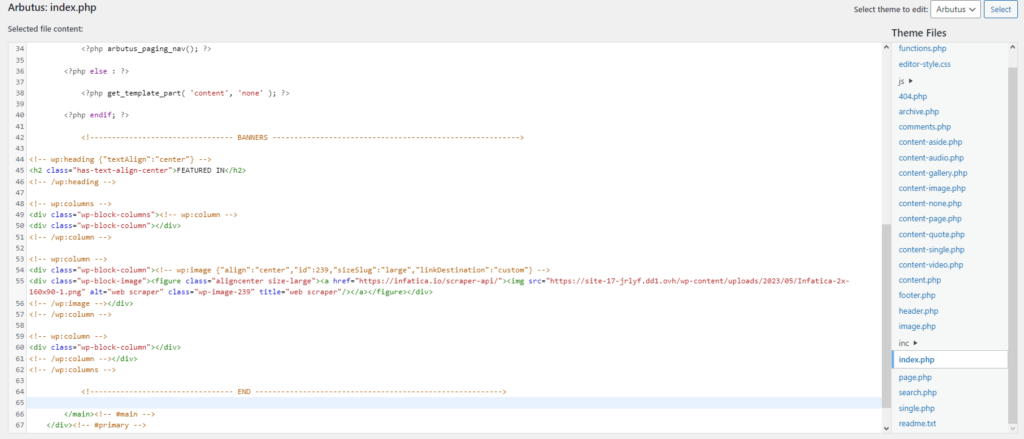Open header.php theme file
This screenshot has width=1024, height=439.
coord(918,311)
